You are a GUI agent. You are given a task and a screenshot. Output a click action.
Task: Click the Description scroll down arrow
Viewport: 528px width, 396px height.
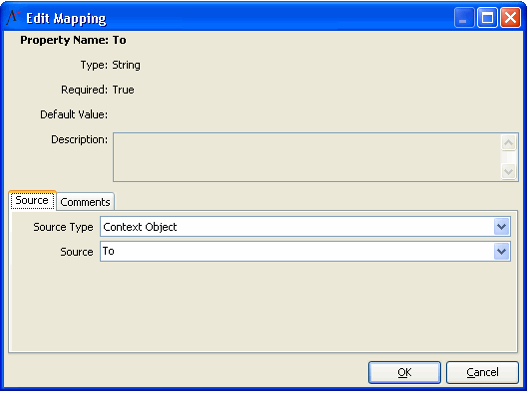click(x=508, y=171)
